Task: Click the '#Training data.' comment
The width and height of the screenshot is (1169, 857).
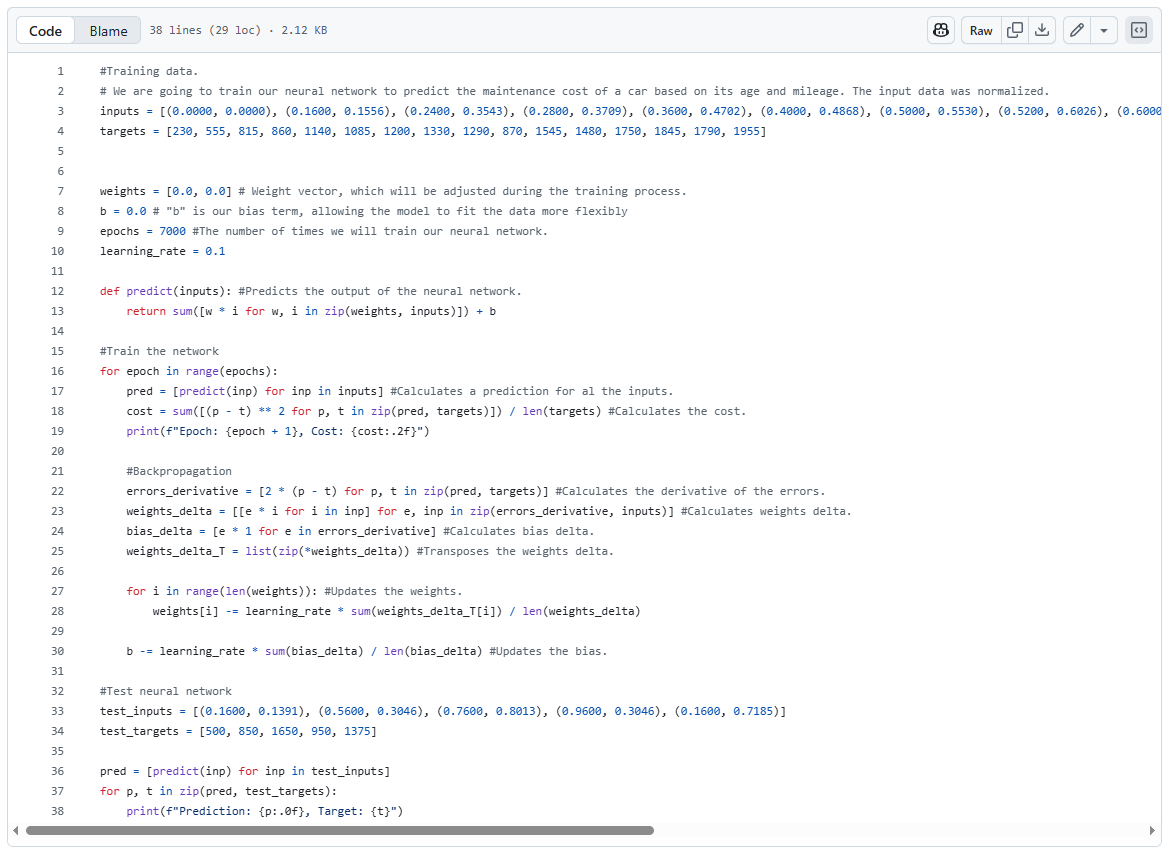Action: (149, 72)
